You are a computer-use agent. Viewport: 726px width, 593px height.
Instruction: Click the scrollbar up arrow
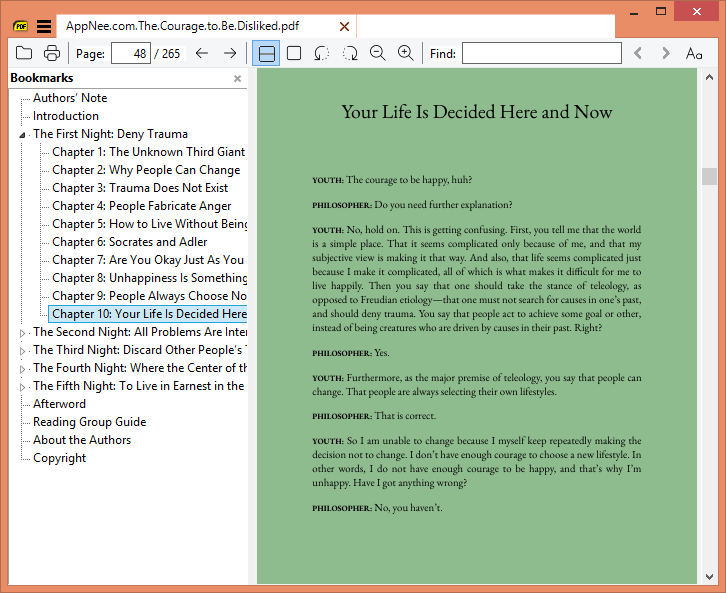(709, 78)
